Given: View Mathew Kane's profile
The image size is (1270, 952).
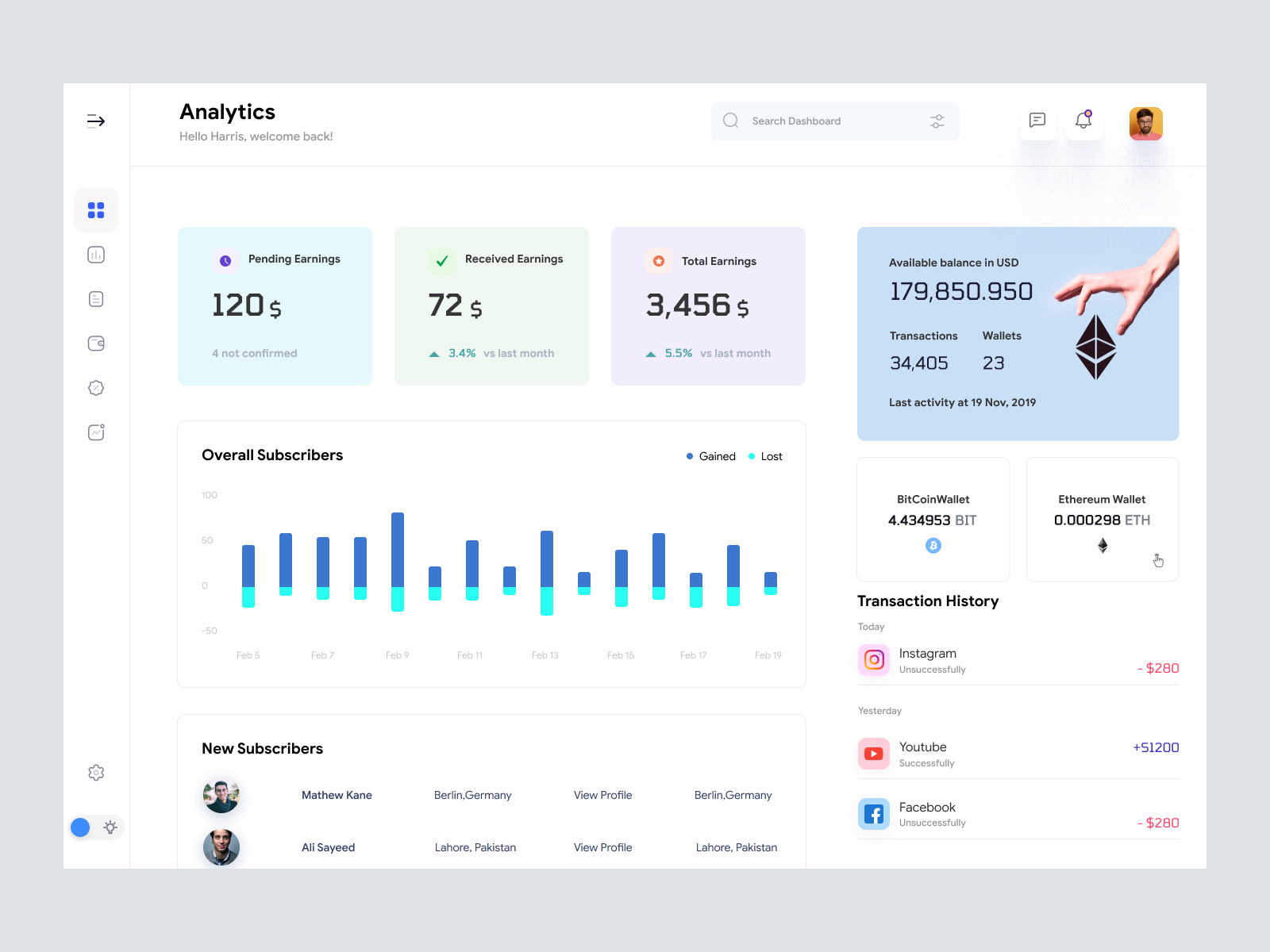Looking at the screenshot, I should (602, 795).
